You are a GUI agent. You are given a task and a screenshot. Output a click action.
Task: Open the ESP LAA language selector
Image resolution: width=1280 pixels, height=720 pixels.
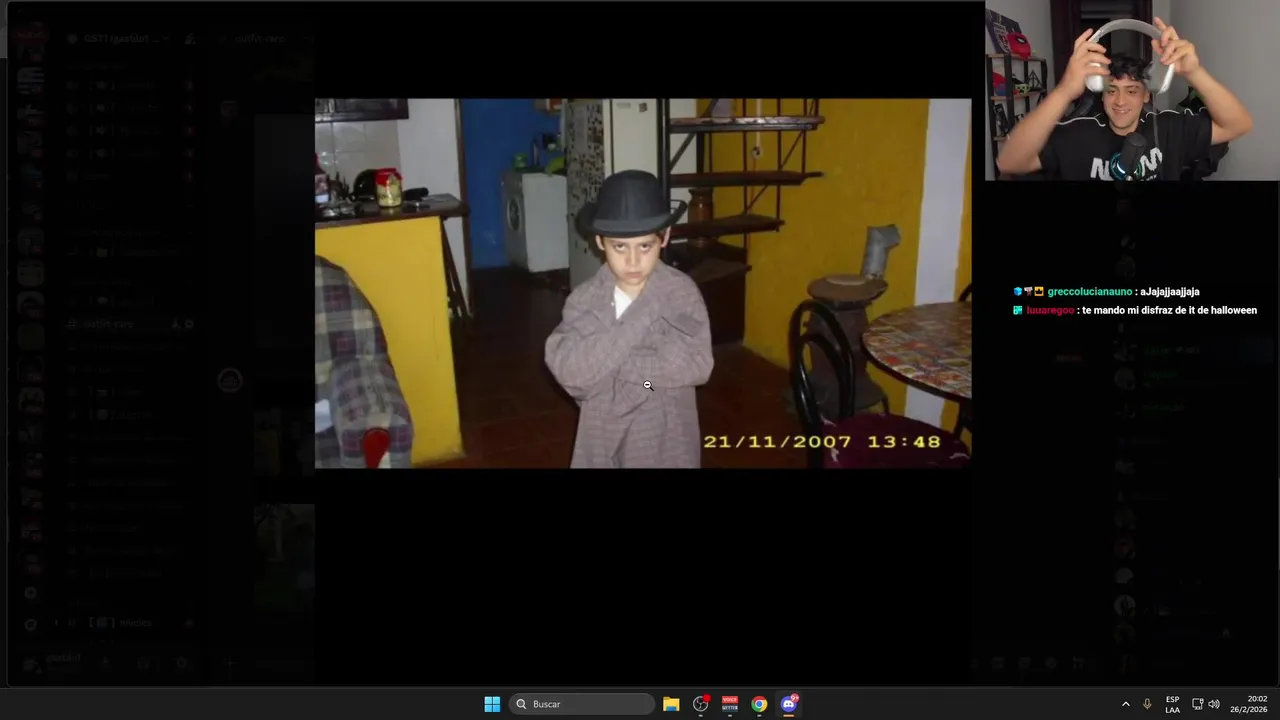click(1172, 704)
